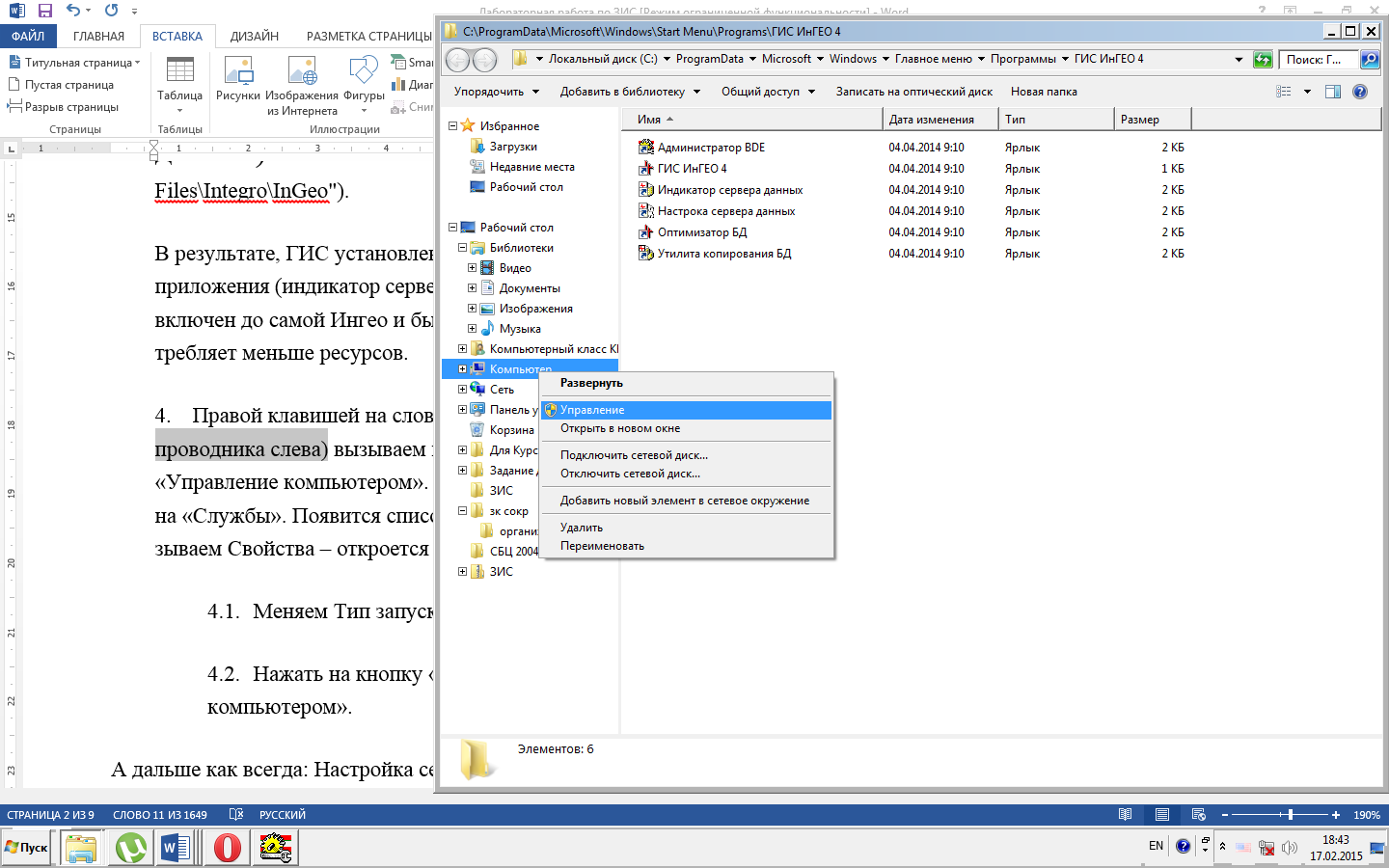This screenshot has height=868, width=1389.
Task: Open the ФАЙЛ tab in Word
Action: (28, 36)
